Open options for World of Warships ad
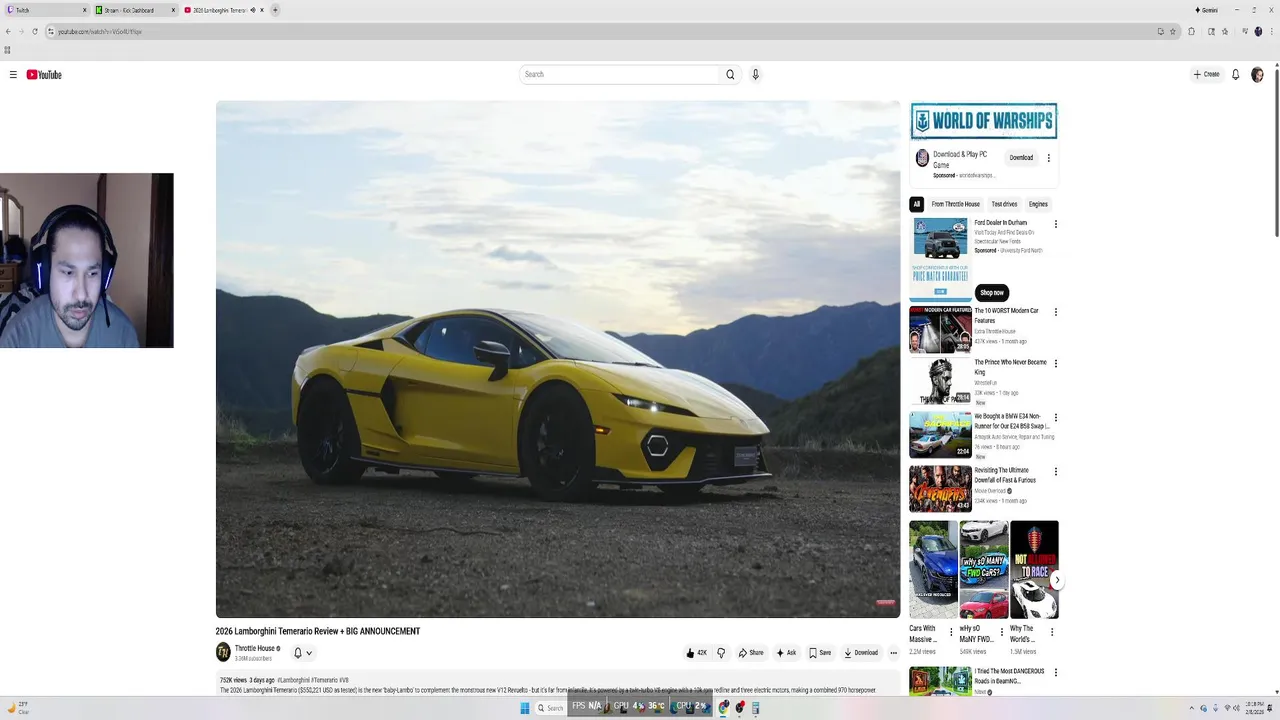Viewport: 1280px width, 720px height. [1048, 158]
